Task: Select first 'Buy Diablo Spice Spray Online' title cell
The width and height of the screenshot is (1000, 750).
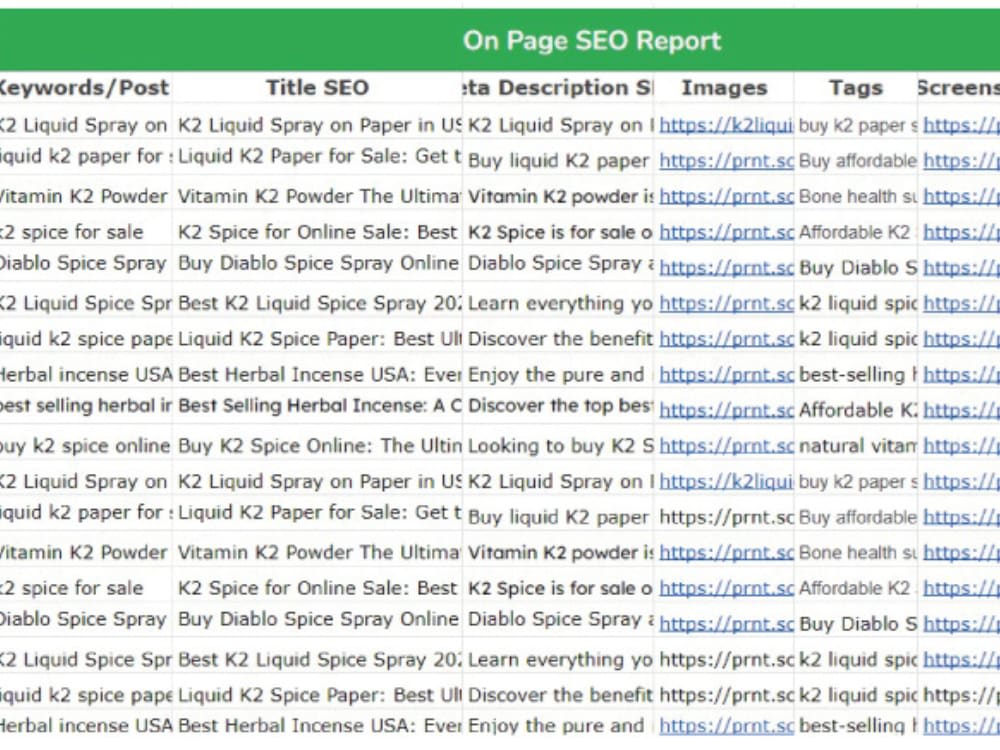Action: (317, 263)
